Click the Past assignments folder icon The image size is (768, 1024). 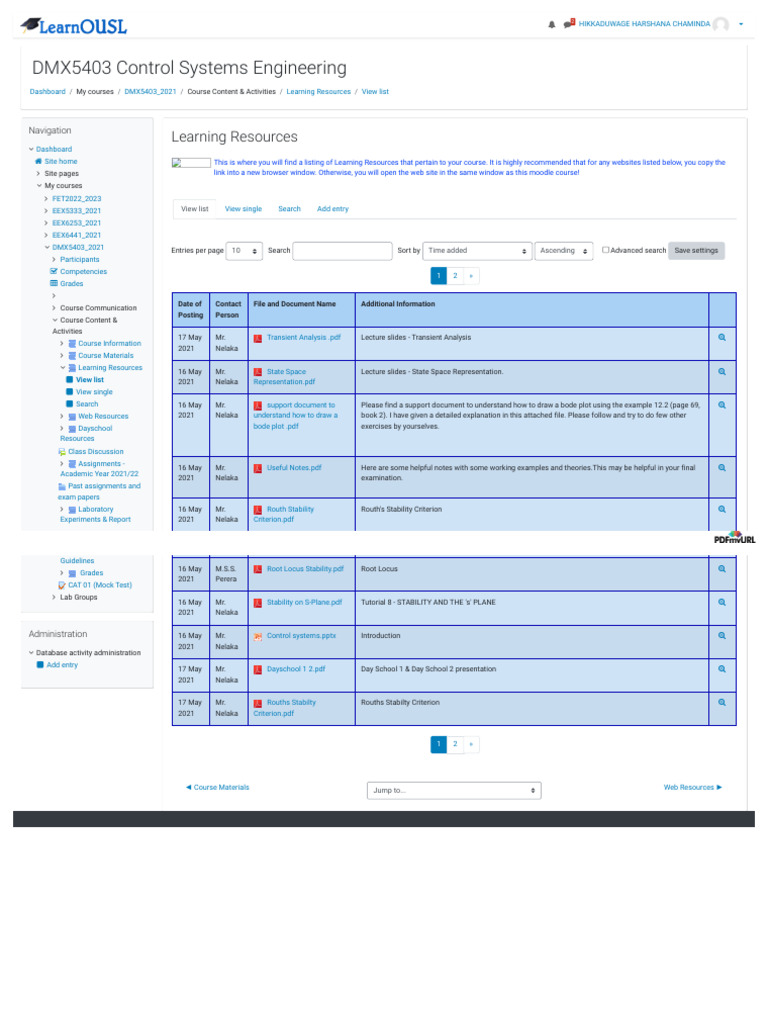62,487
